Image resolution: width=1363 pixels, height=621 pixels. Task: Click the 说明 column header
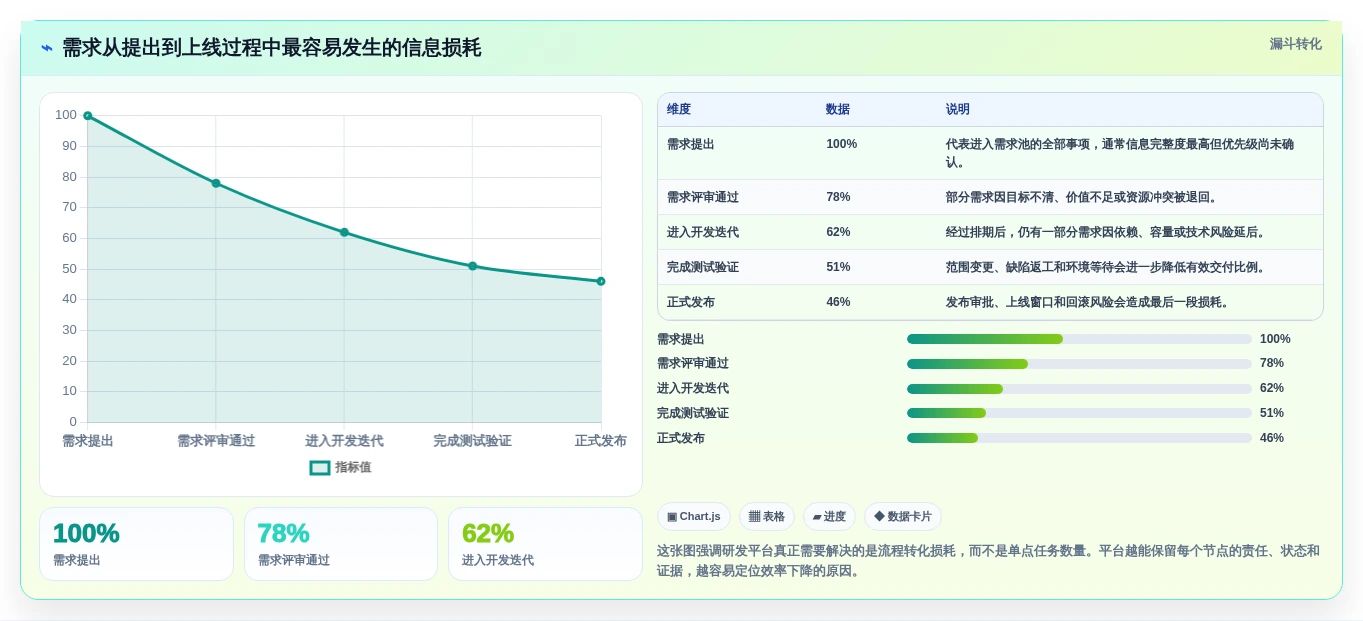[x=958, y=109]
